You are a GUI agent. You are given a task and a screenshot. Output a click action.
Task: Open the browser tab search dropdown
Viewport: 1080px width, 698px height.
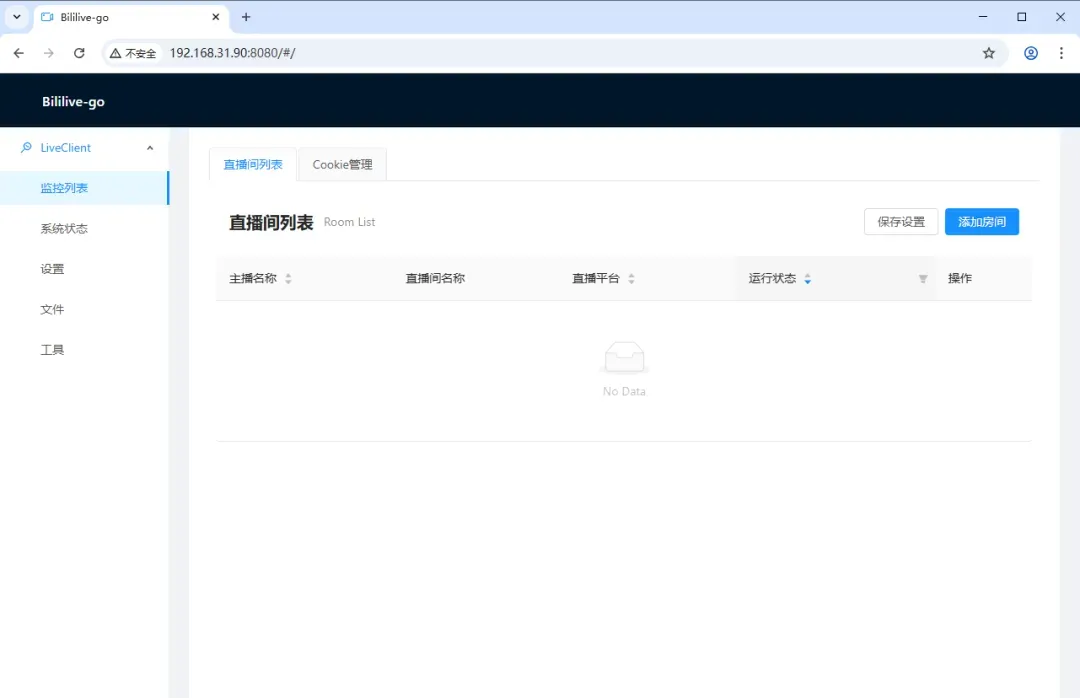[x=15, y=17]
